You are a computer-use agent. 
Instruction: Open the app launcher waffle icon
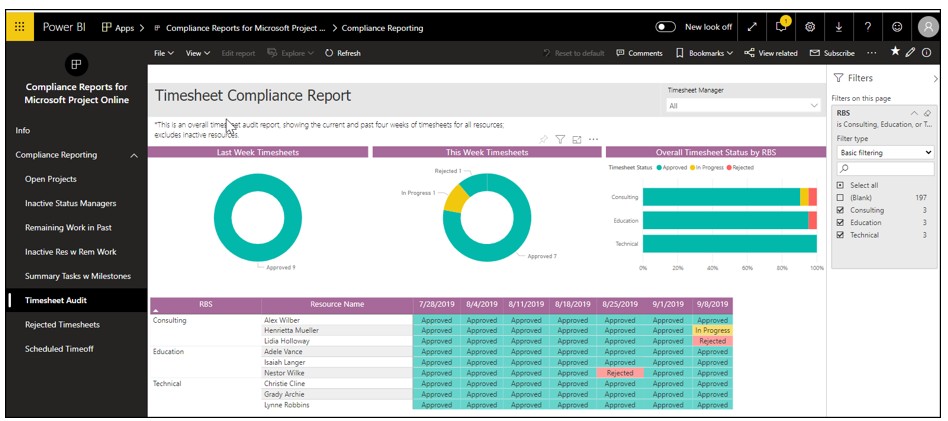click(x=20, y=27)
